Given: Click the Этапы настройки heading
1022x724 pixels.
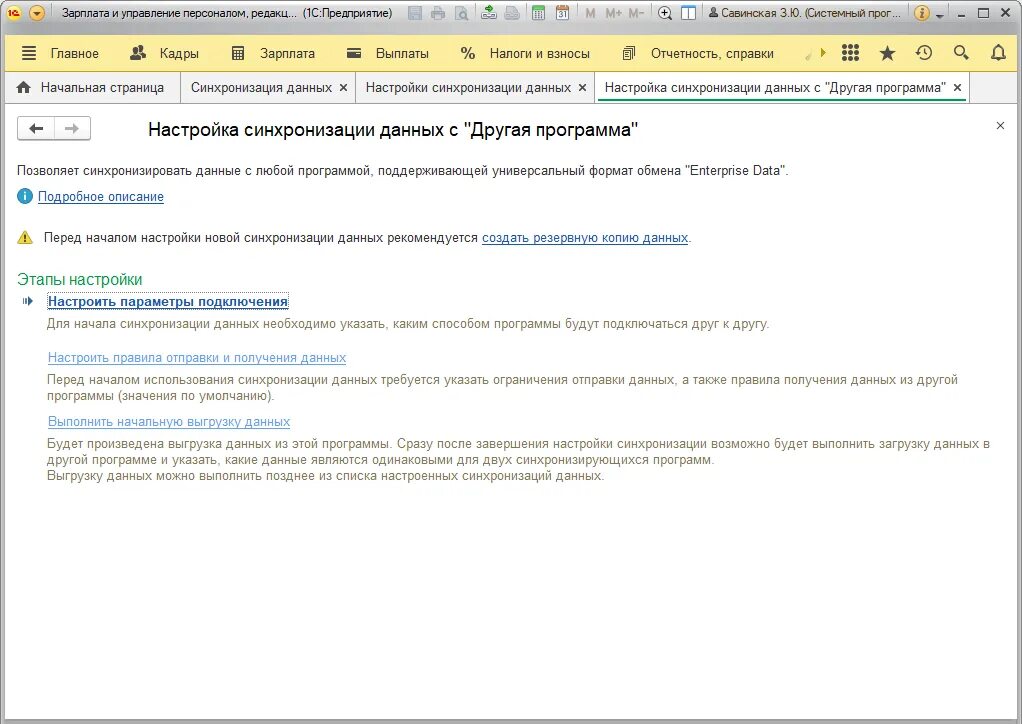Looking at the screenshot, I should click(80, 280).
